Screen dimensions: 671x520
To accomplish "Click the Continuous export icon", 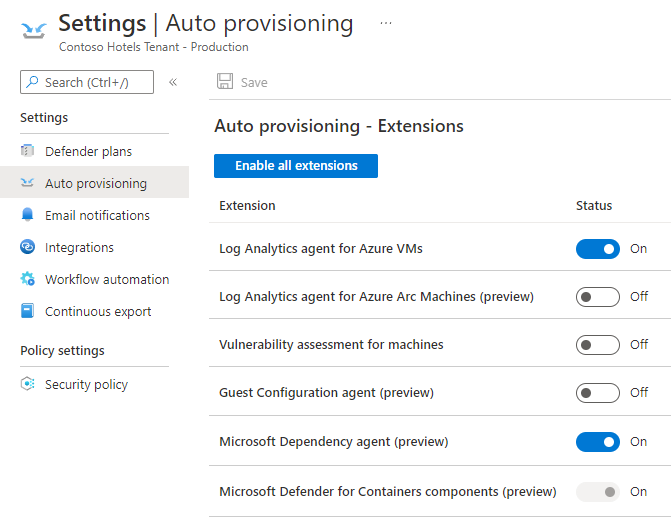I will point(27,311).
